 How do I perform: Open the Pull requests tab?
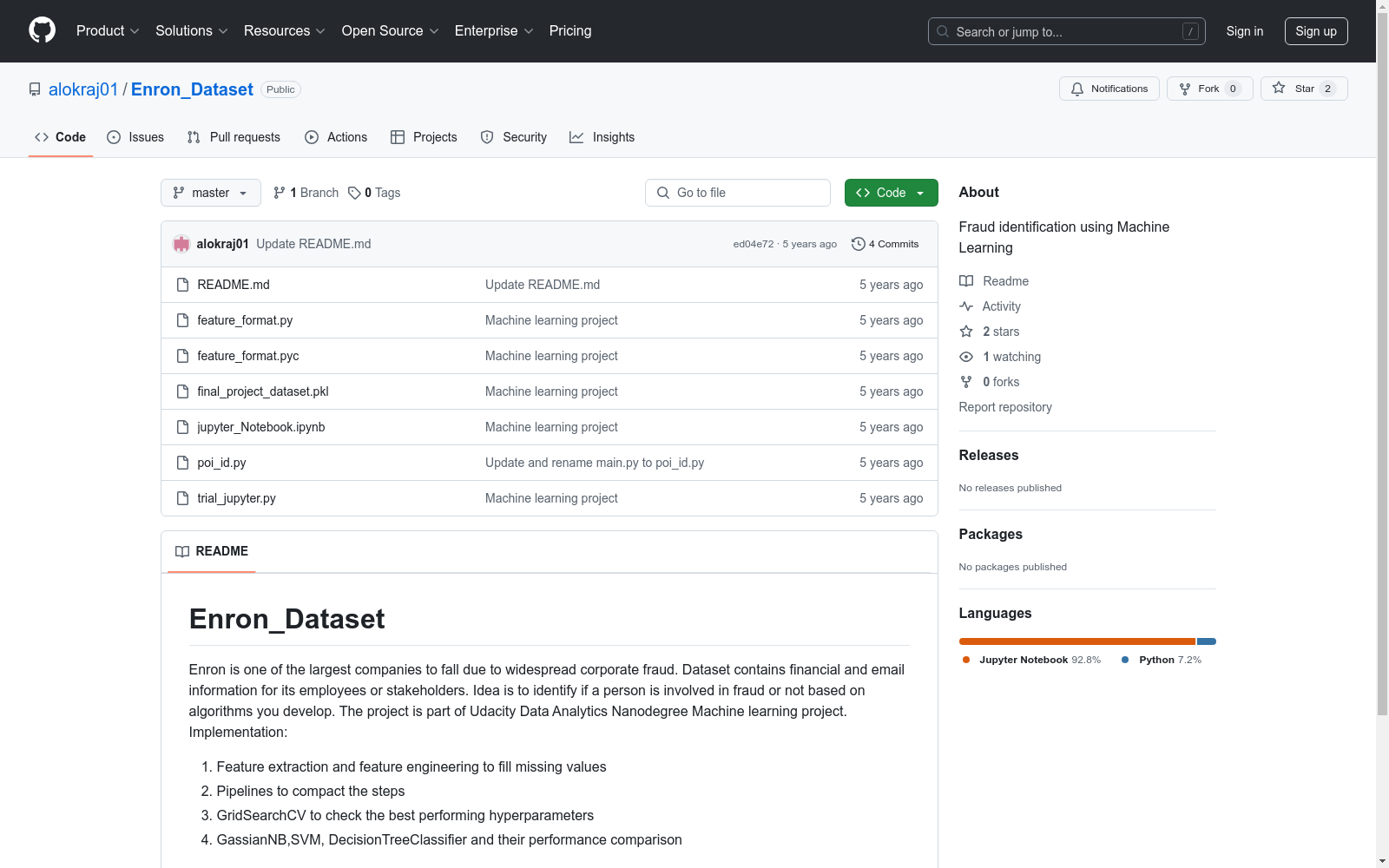pos(234,137)
